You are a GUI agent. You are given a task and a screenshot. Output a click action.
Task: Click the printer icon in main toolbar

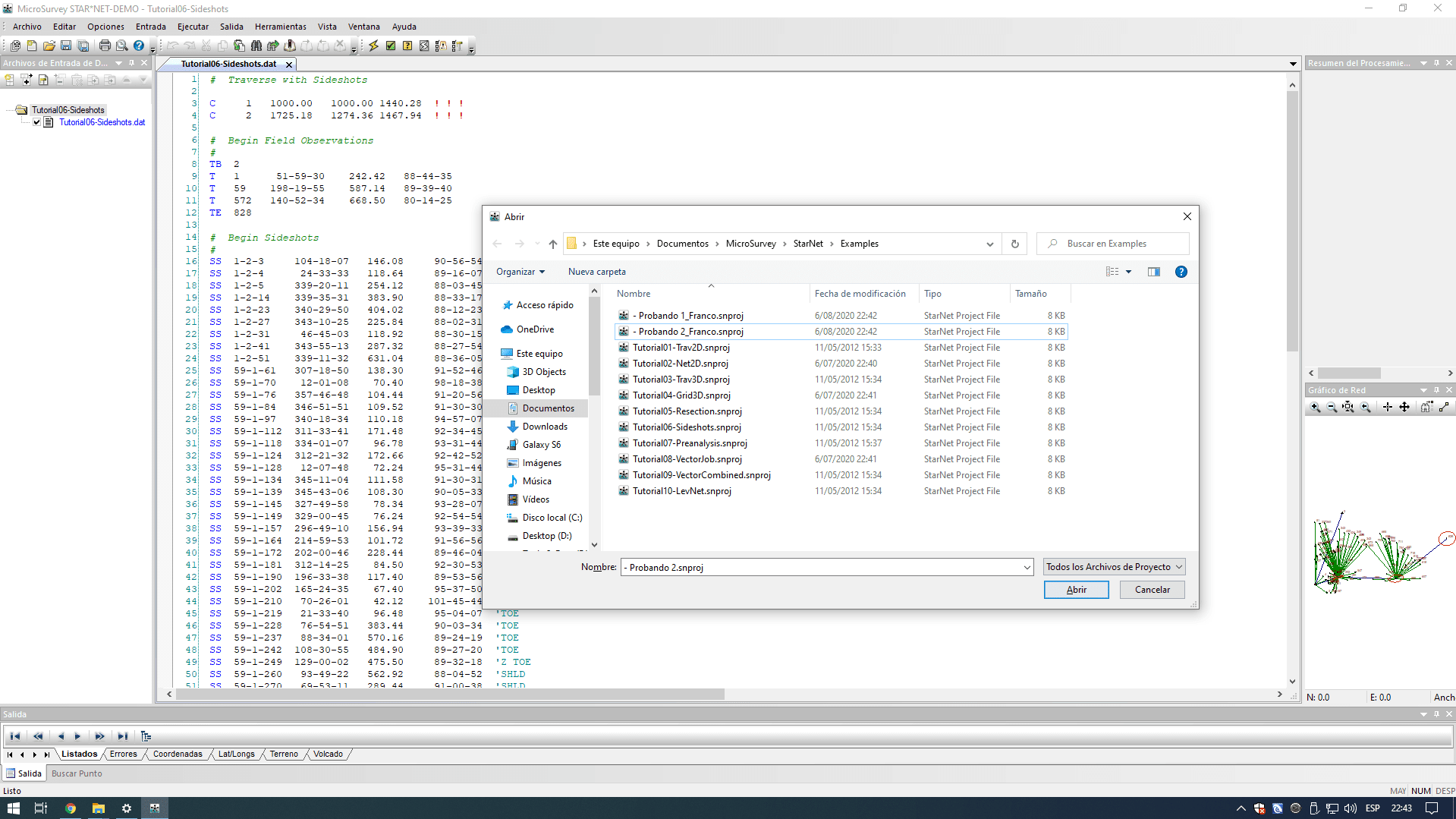click(x=105, y=46)
